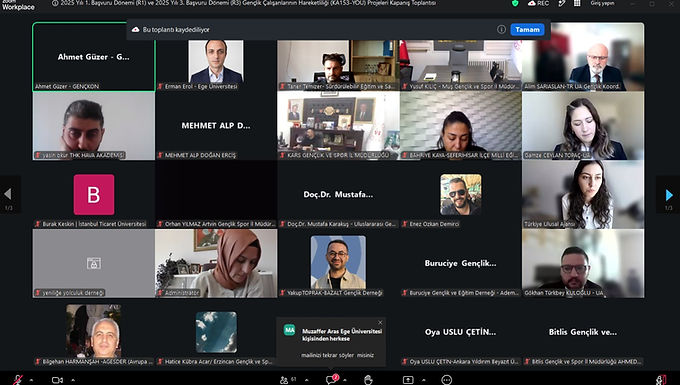Viewport: 680px width, 385px height.
Task: Click the raise hand reactions icon
Action: (368, 380)
